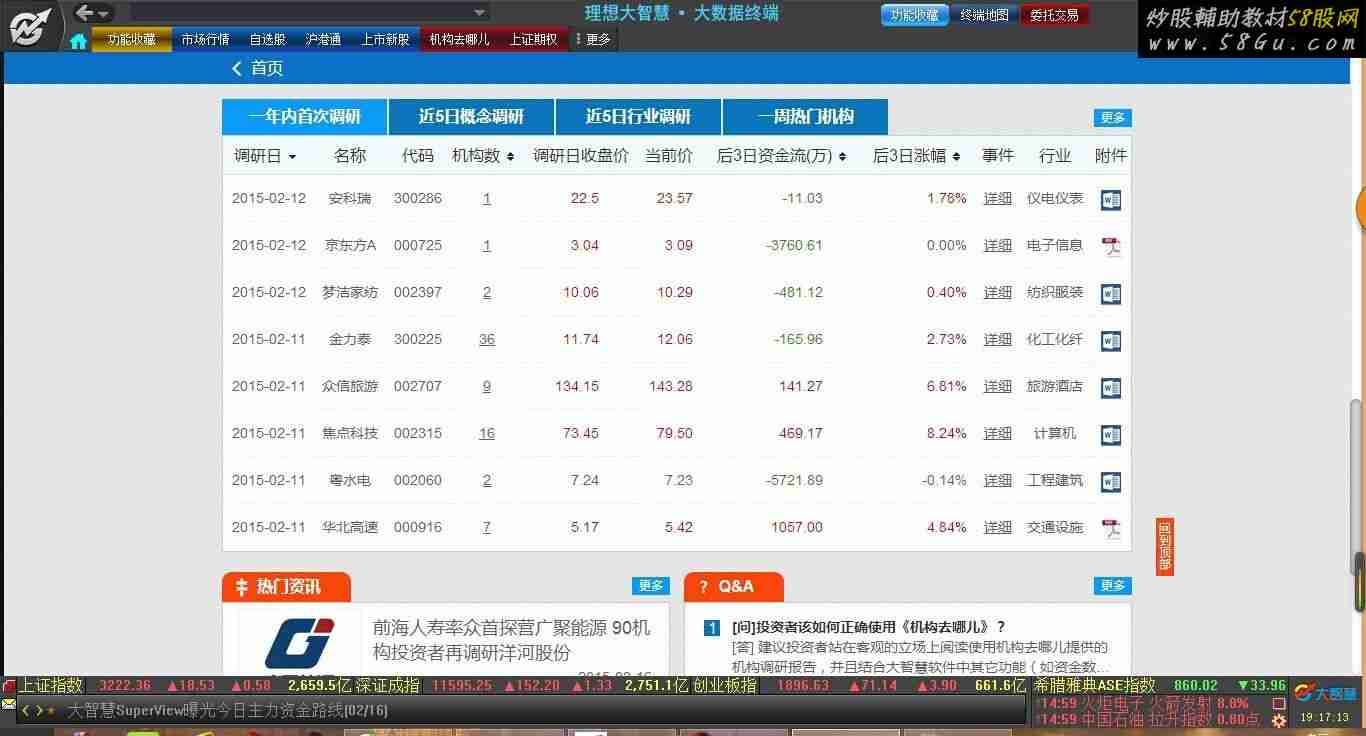
Task: Sort the table by 后3日涨幅
Action: (x=917, y=156)
